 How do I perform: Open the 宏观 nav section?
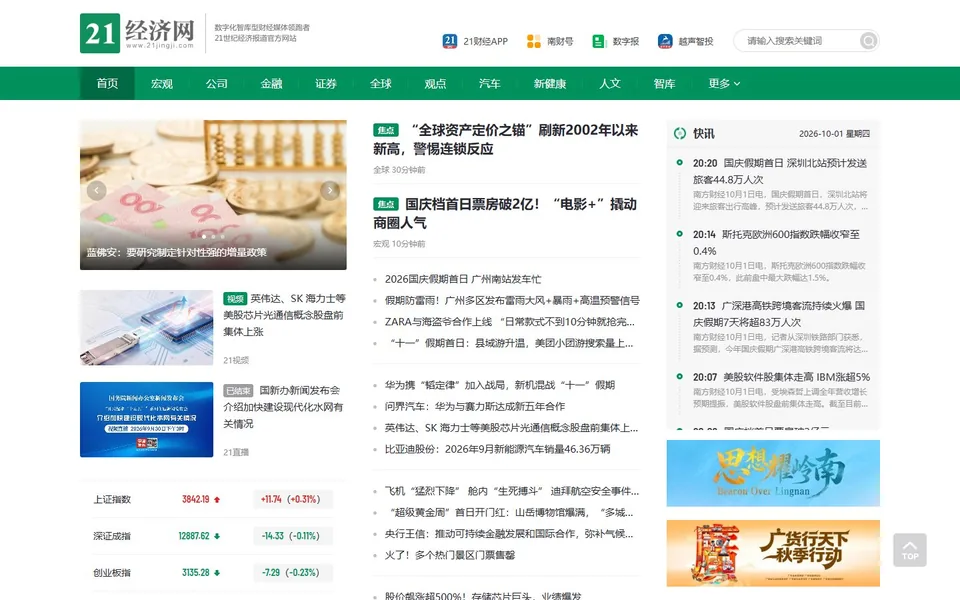tap(162, 83)
